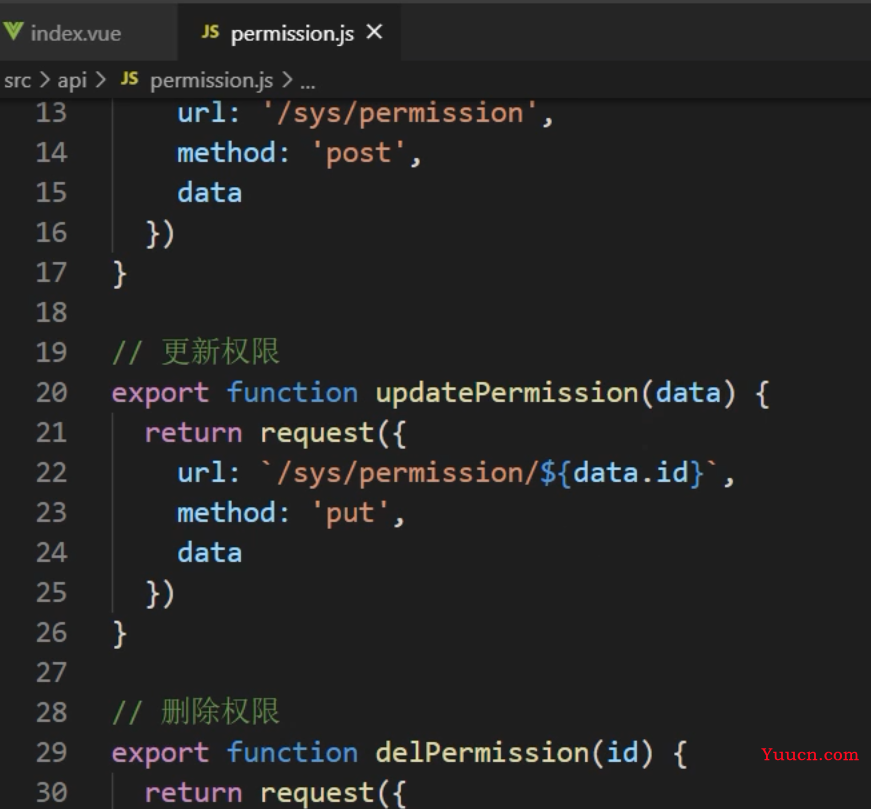The height and width of the screenshot is (809, 871).
Task: Click line number 29 in gutter
Action: click(51, 753)
